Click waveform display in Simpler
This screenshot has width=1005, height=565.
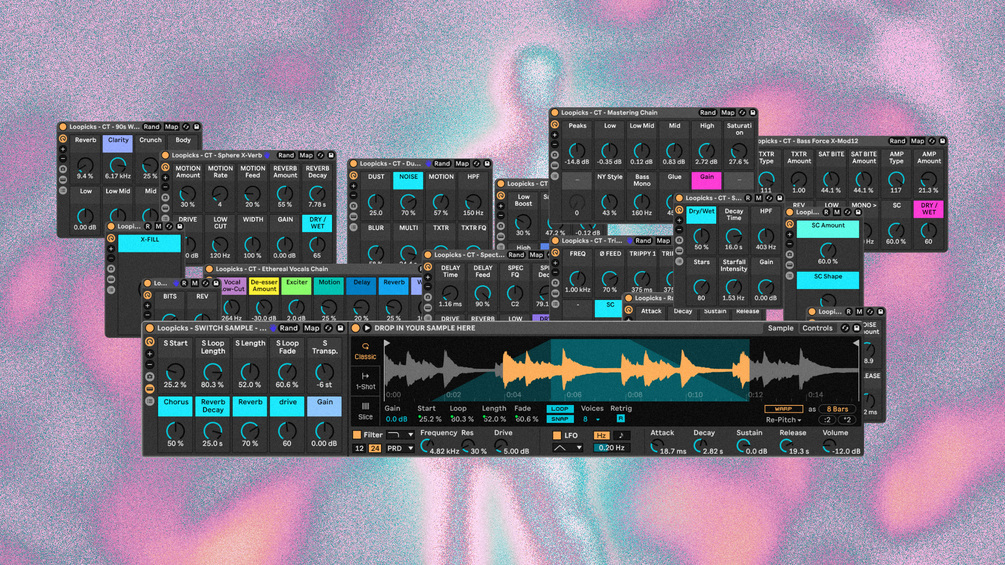point(621,370)
